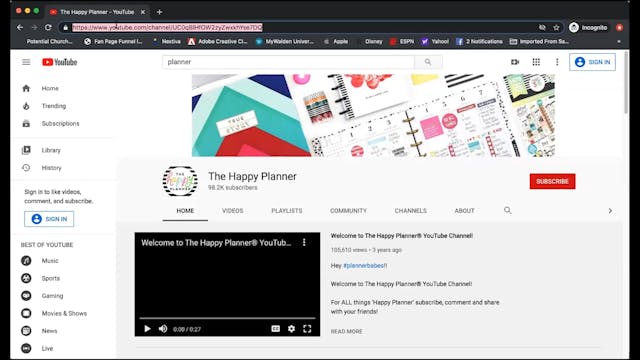Open the #plannerbabes hashtag link
This screenshot has width=640, height=360.
(x=363, y=266)
